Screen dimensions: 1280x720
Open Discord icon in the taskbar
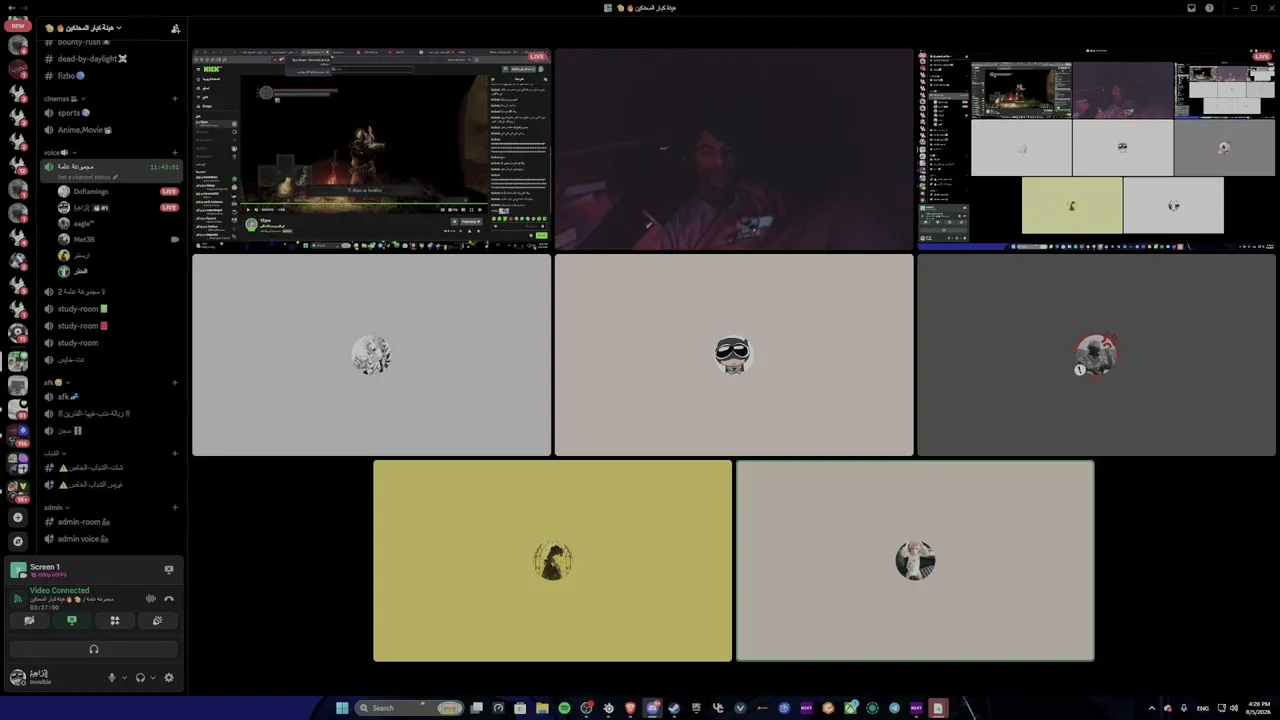(652, 708)
